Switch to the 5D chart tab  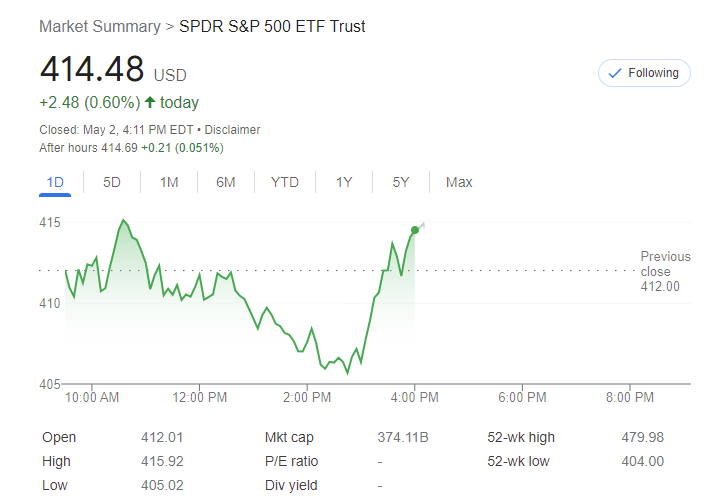coord(112,182)
